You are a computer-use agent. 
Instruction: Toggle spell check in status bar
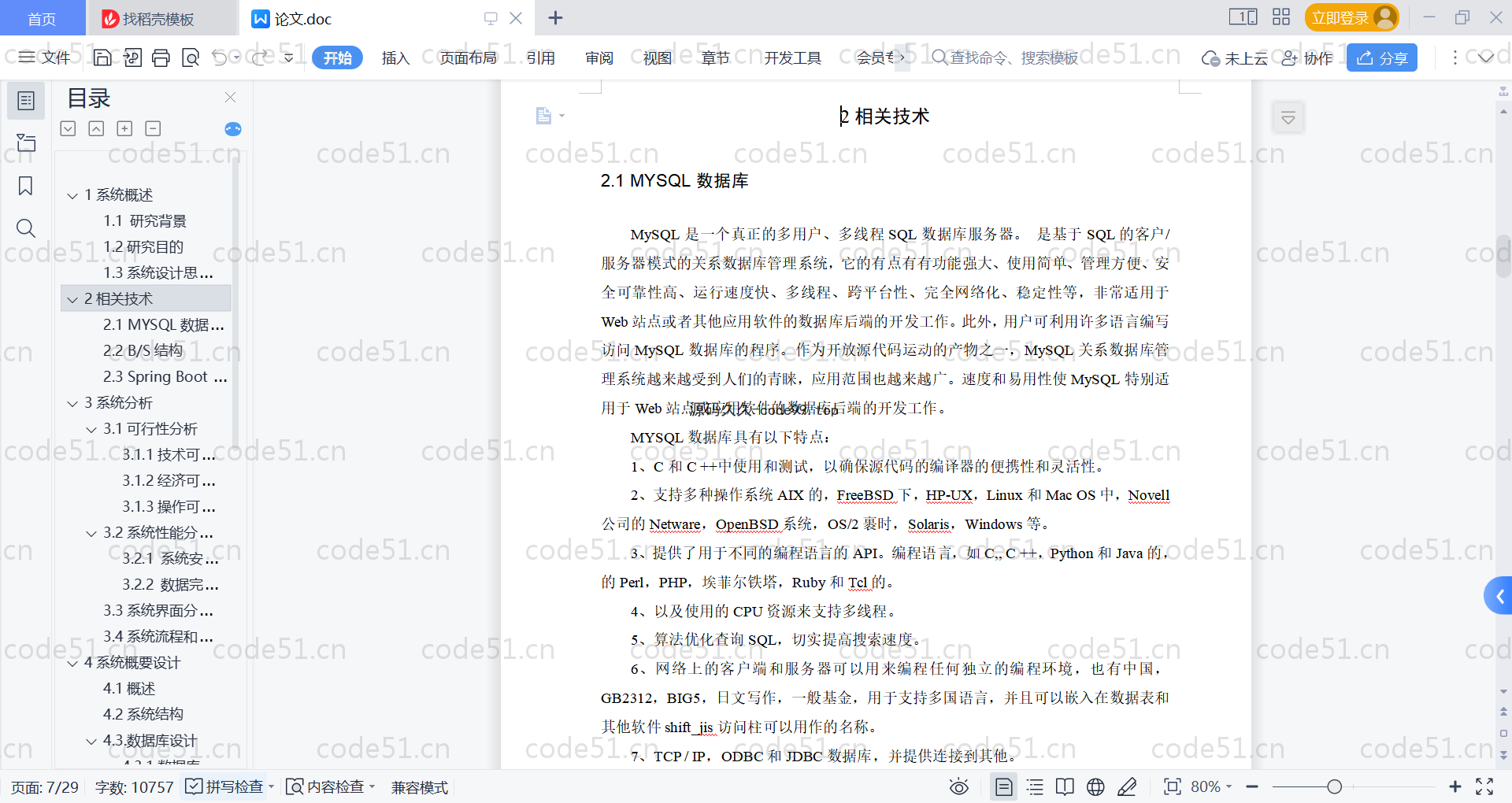click(x=225, y=786)
